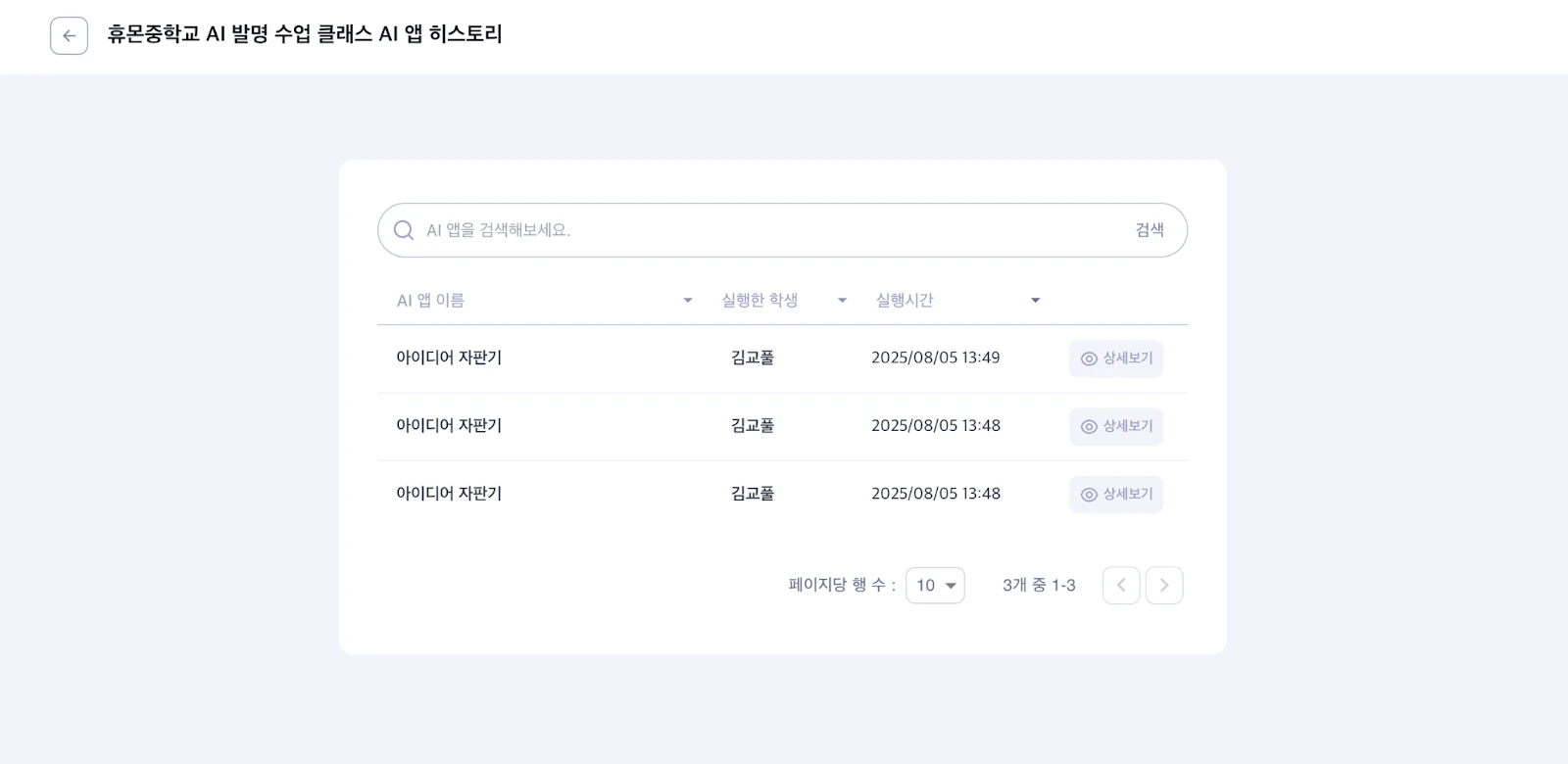Screen dimensions: 1568x764
Task: Click the magnifying glass search icon
Action: pyautogui.click(x=404, y=230)
